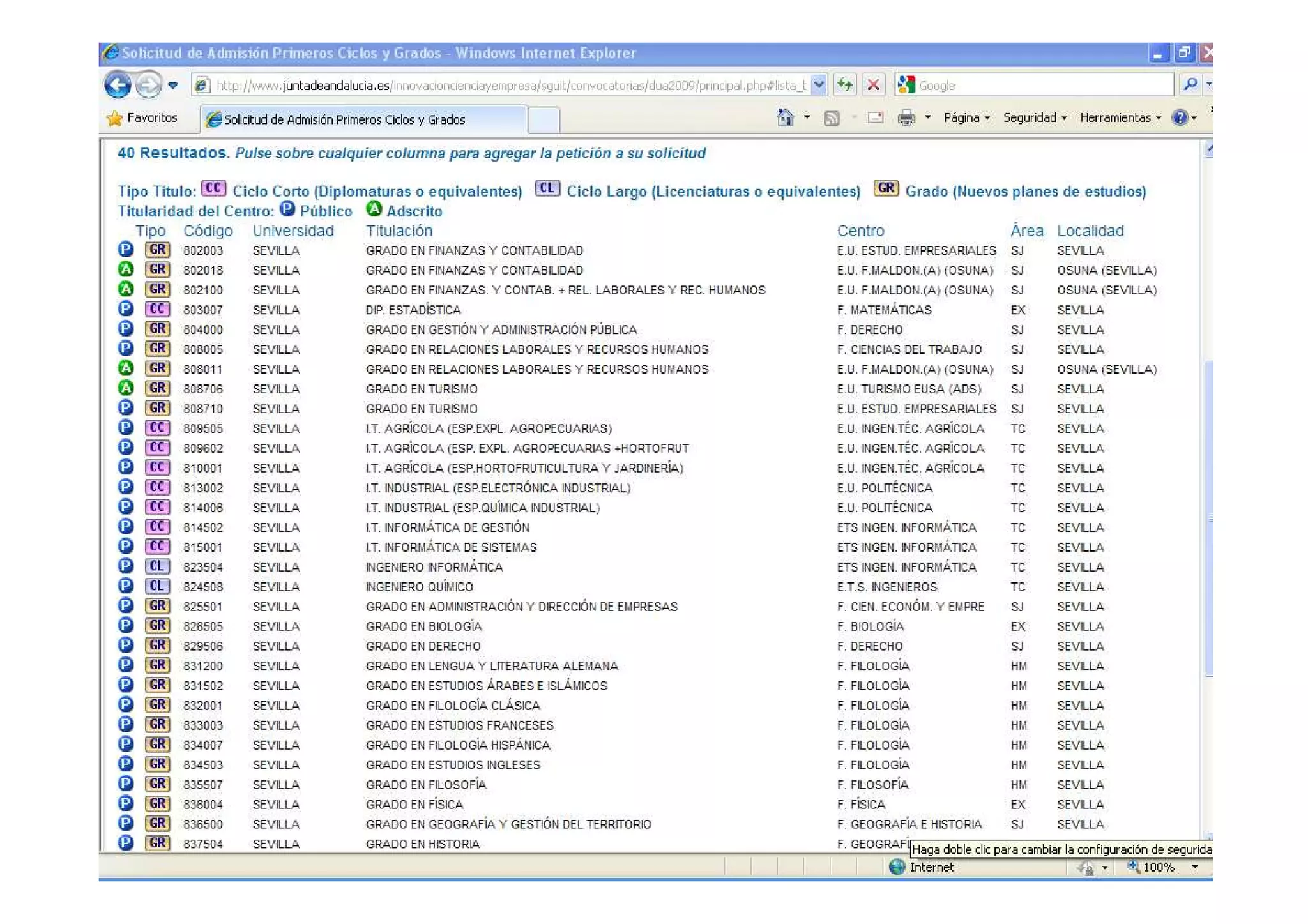1308x924 pixels.
Task: Click the RSS feeds icon
Action: (x=831, y=118)
